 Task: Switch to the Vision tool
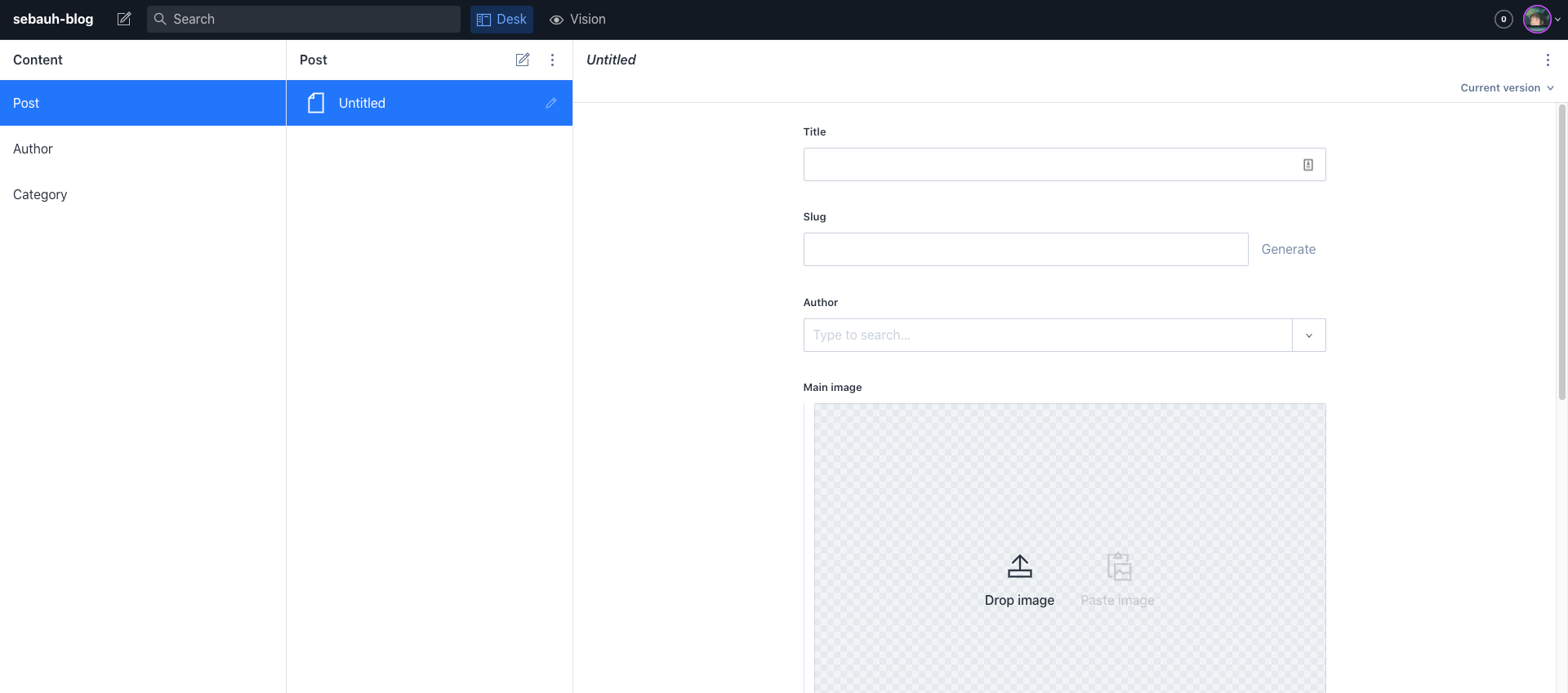click(x=577, y=19)
